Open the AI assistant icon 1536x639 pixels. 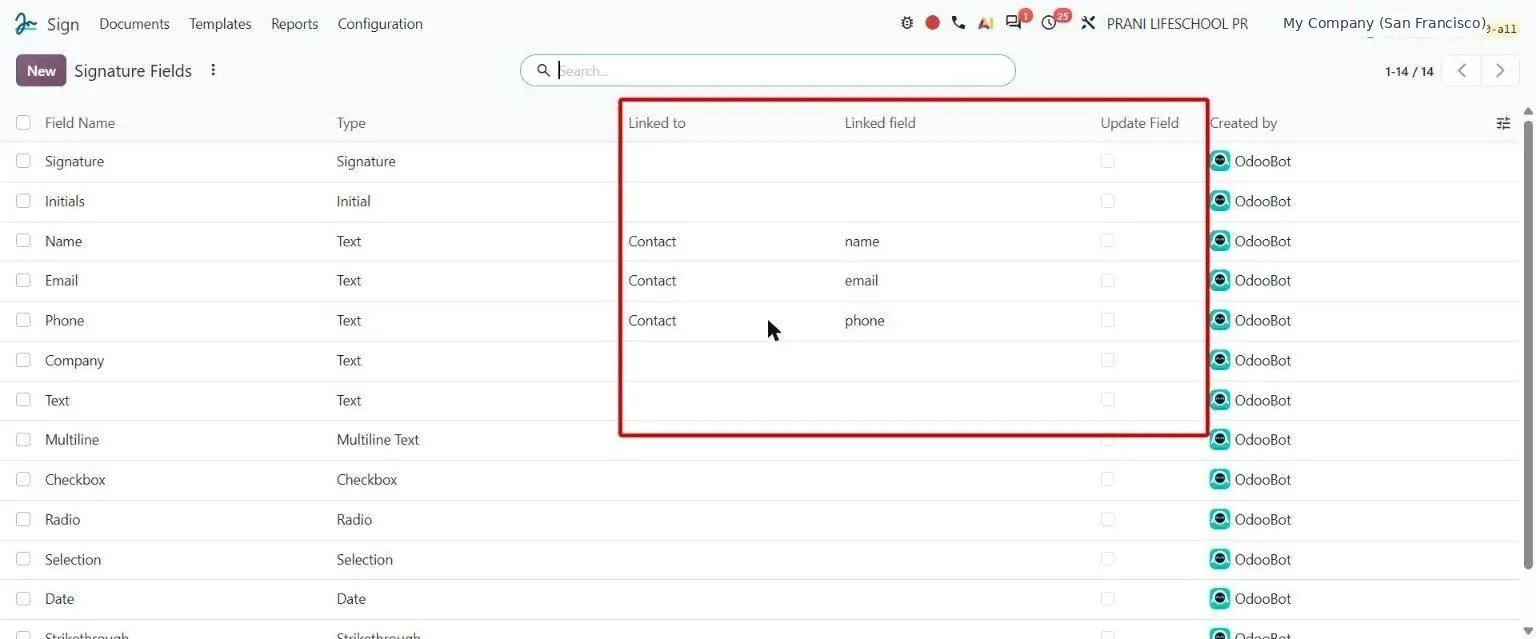click(x=985, y=23)
